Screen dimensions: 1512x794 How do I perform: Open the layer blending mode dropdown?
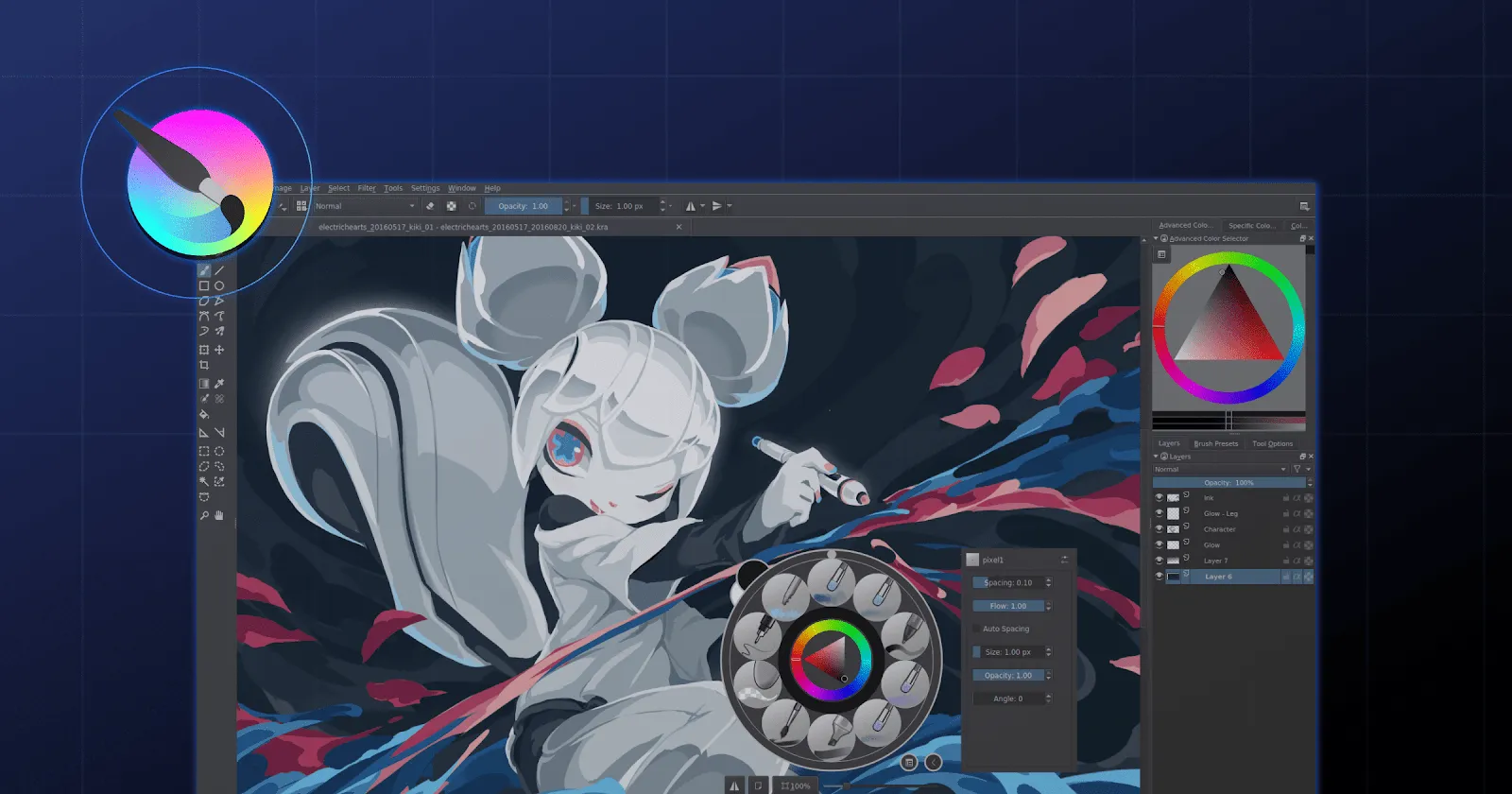point(1220,469)
